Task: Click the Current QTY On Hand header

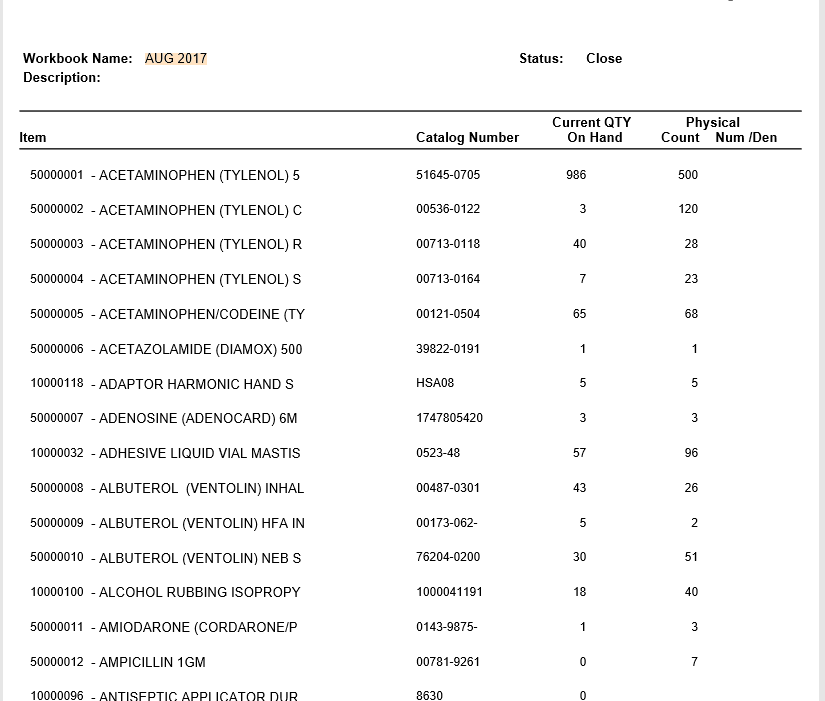Action: [x=592, y=130]
